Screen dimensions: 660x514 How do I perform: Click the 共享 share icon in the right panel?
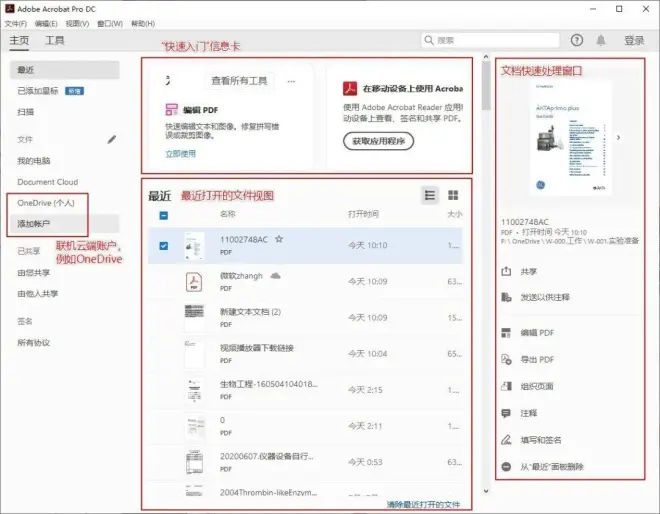[506, 272]
